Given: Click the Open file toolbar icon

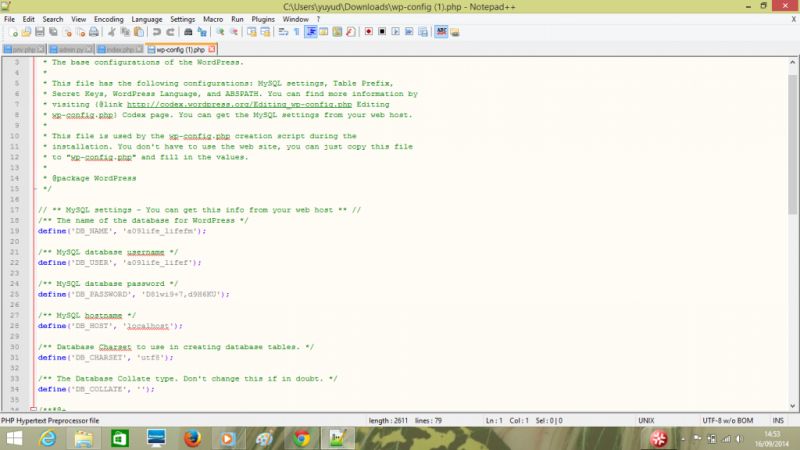Looking at the screenshot, I should point(26,32).
